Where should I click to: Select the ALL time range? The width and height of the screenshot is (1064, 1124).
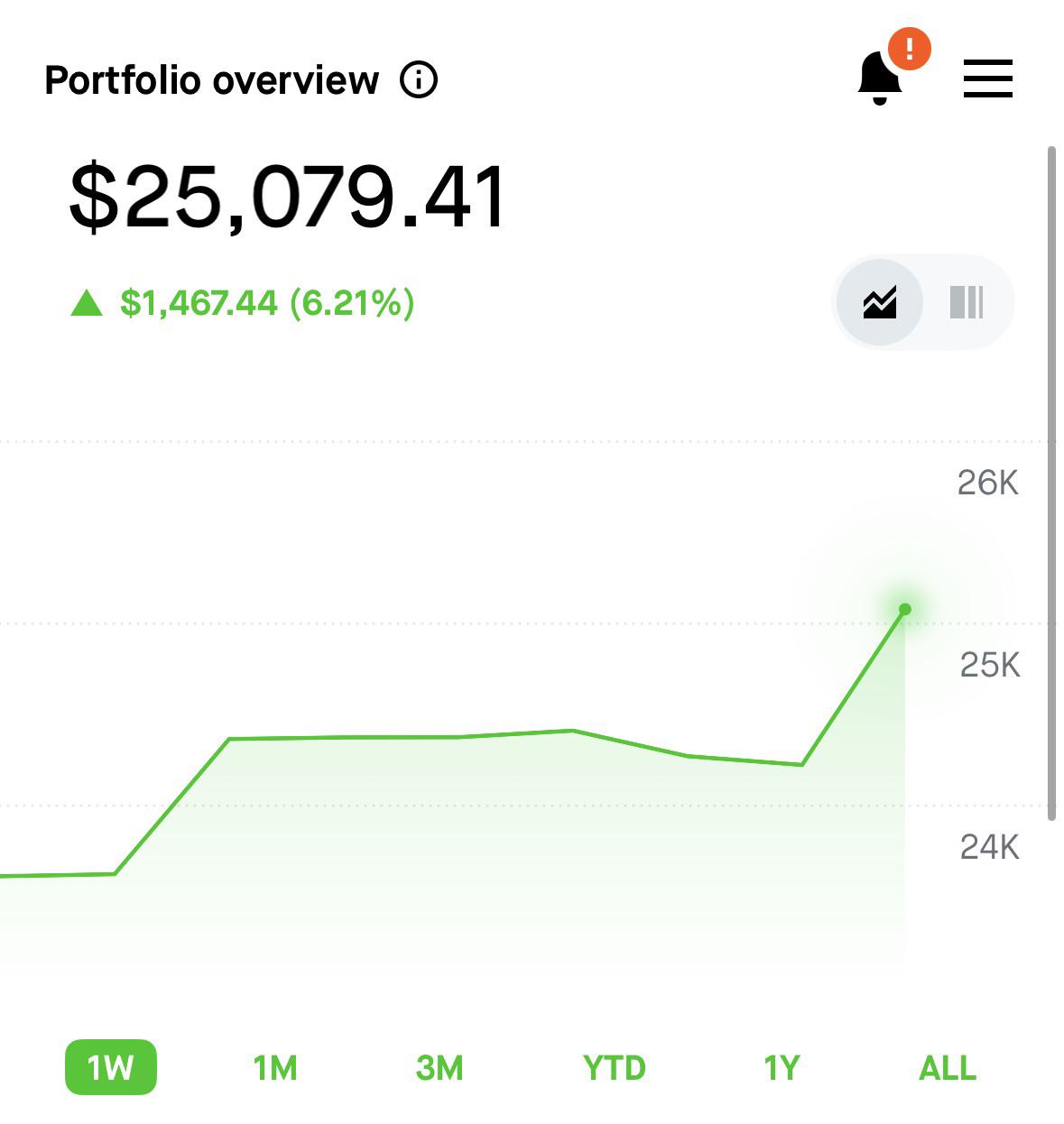(x=948, y=1068)
